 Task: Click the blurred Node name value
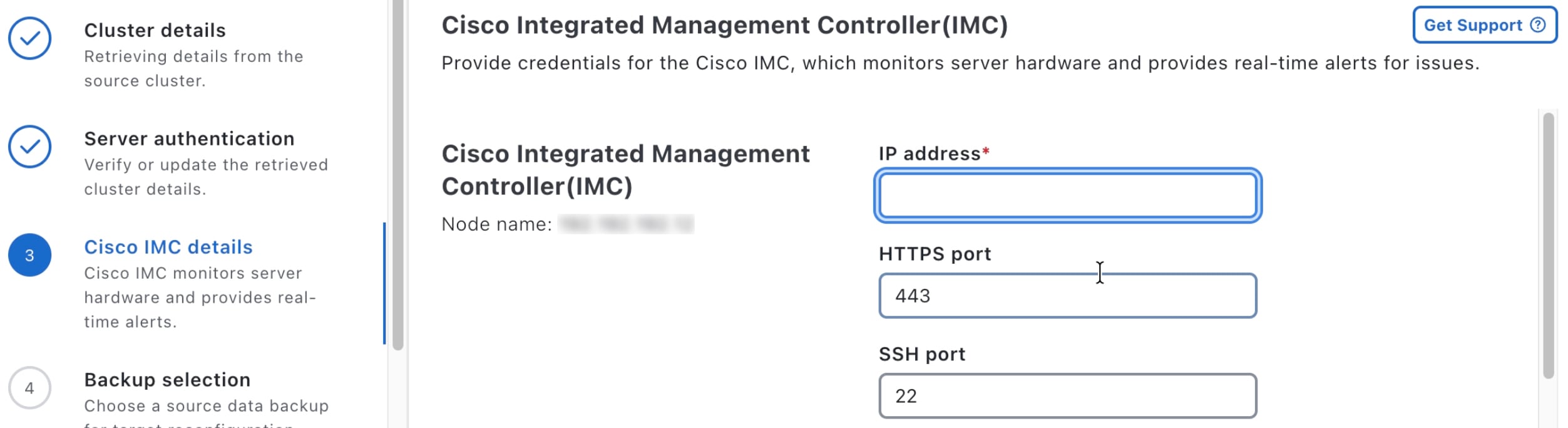pyautogui.click(x=626, y=224)
